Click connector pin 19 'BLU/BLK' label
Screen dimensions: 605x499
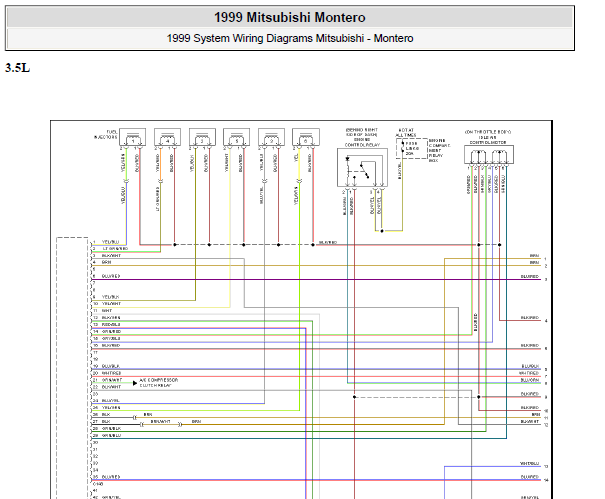coord(111,366)
